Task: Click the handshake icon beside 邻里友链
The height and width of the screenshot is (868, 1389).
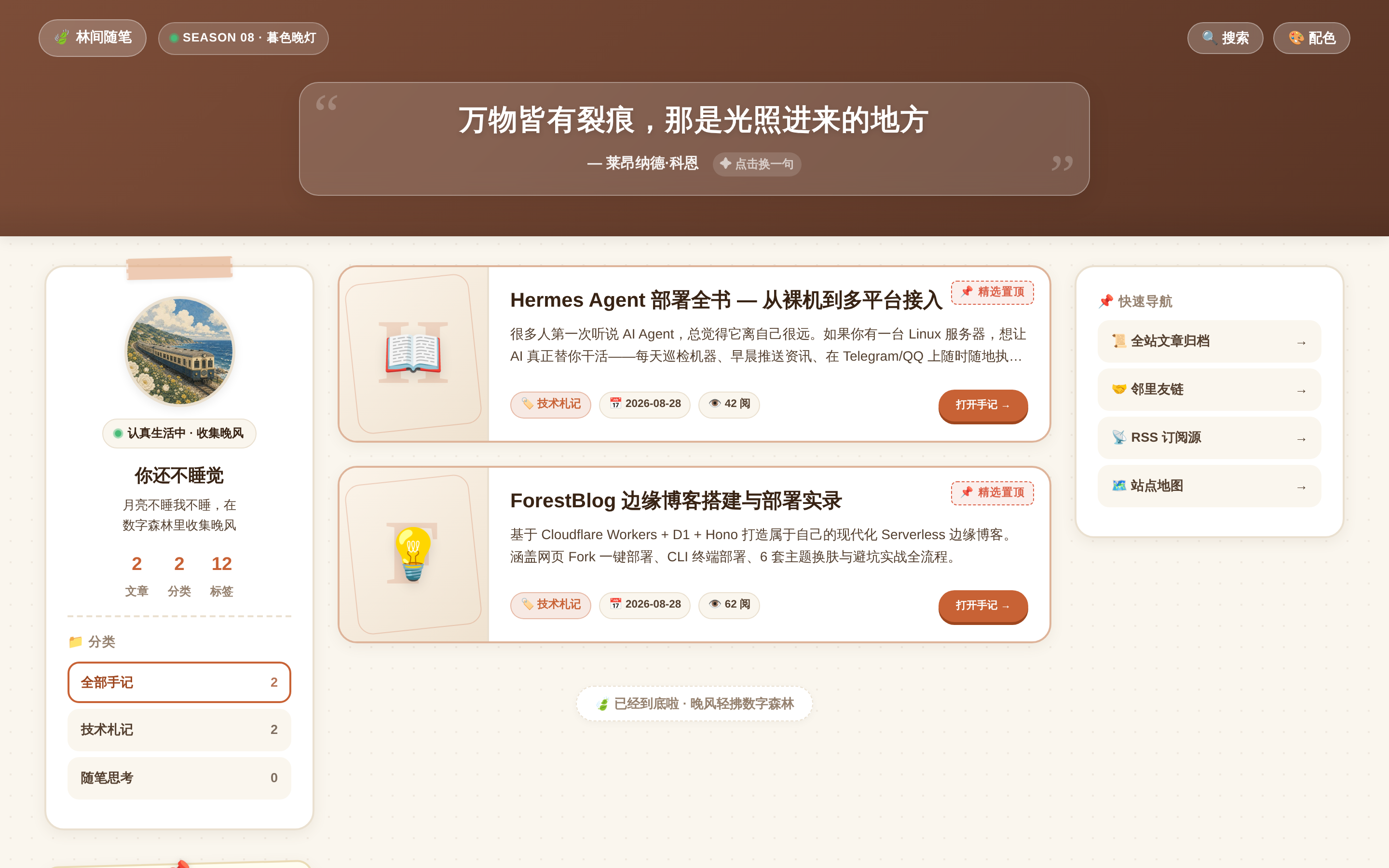Action: [1118, 389]
